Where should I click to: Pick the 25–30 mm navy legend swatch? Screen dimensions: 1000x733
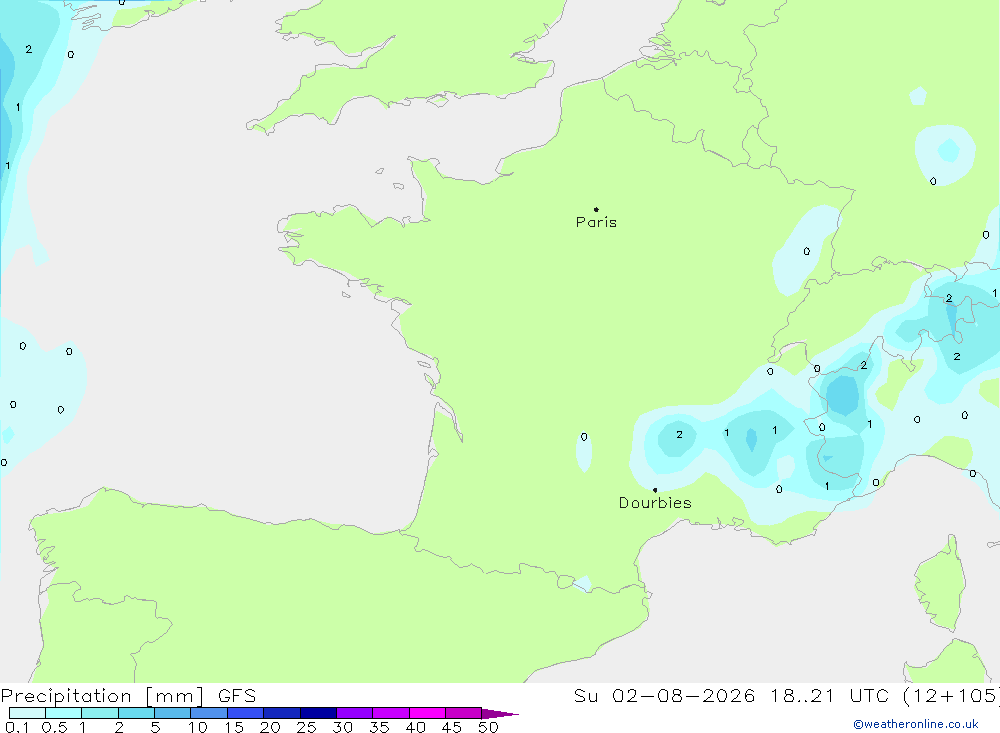click(x=318, y=713)
